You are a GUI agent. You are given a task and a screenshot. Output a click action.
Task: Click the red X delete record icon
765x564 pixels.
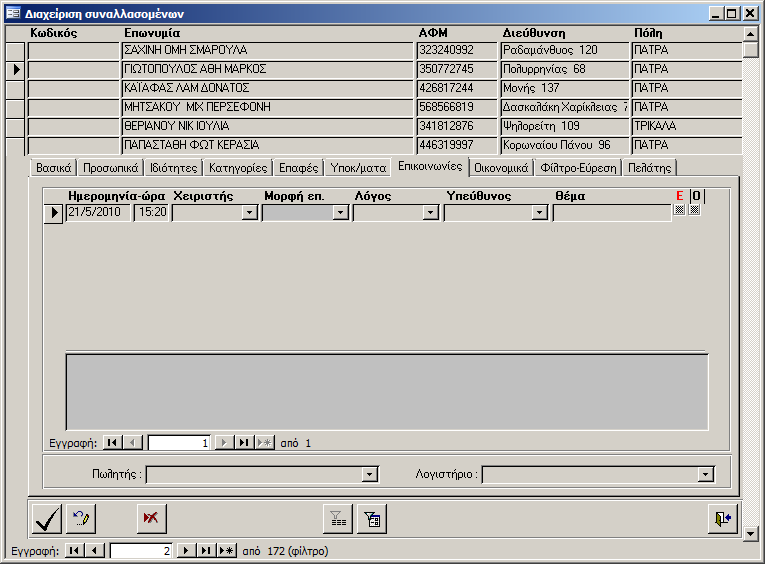coord(152,518)
